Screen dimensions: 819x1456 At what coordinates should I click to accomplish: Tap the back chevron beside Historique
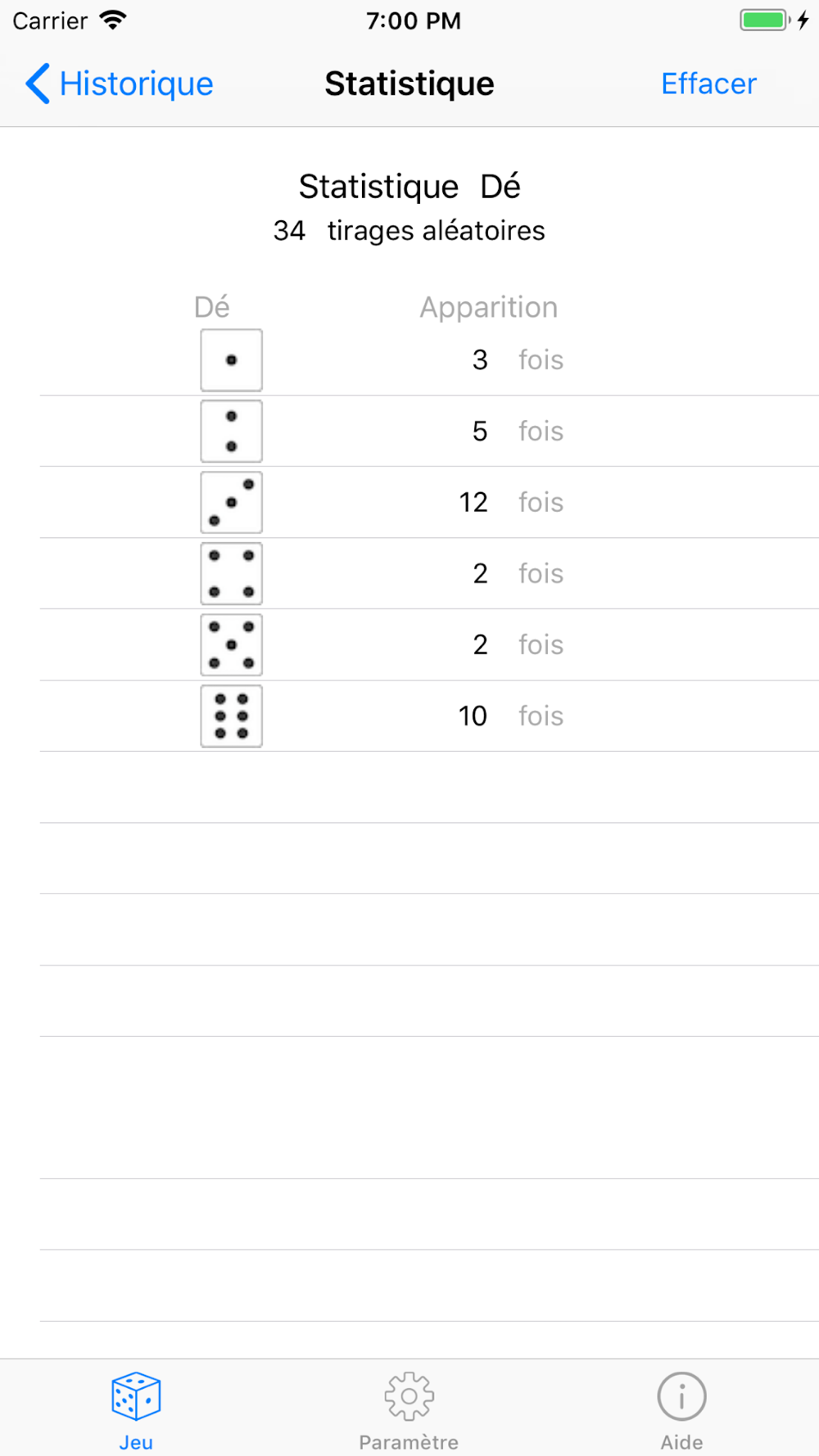pyautogui.click(x=38, y=84)
